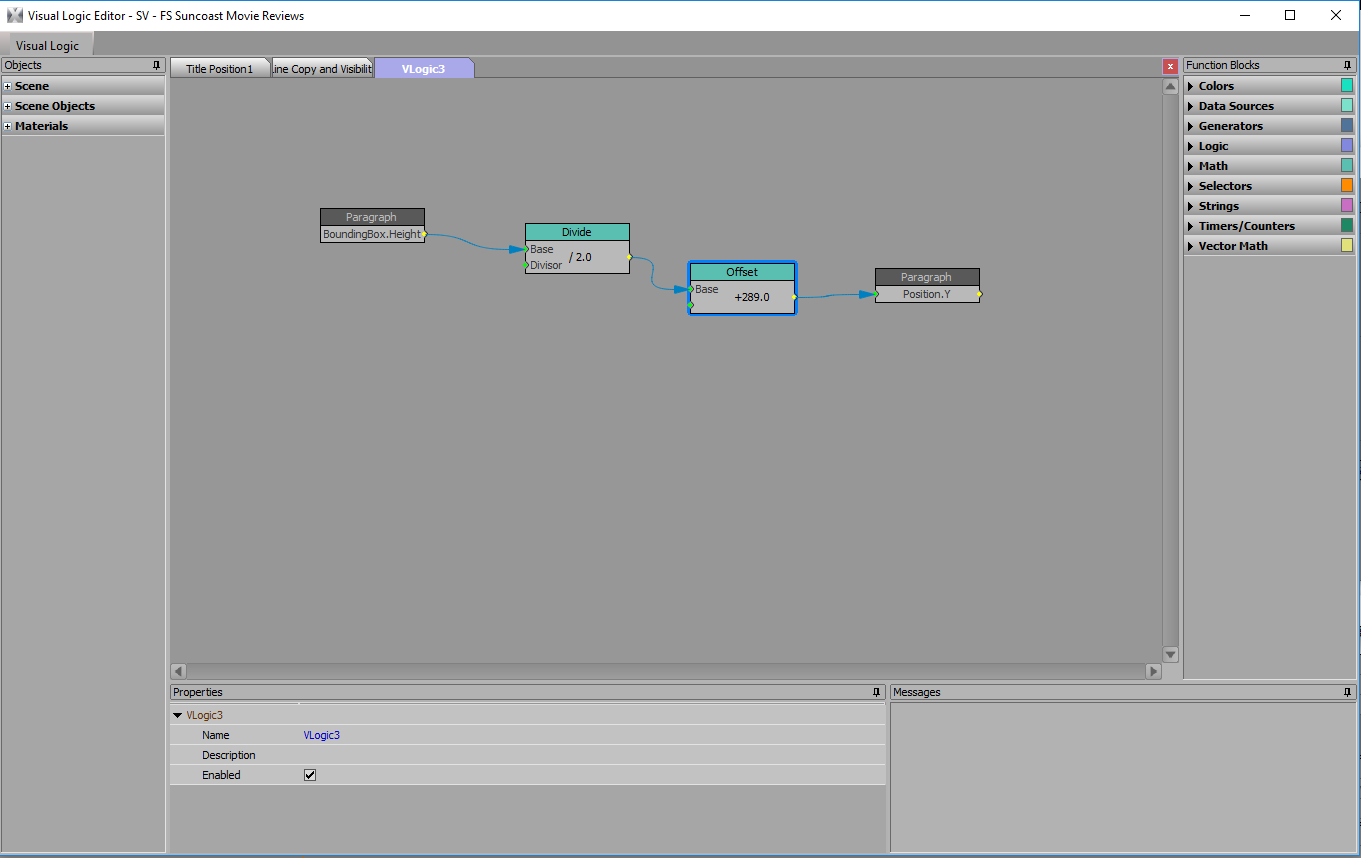Screen dimensions: 1361x858
Task: Click the Timers/Counters color swatch
Action: (x=1347, y=226)
